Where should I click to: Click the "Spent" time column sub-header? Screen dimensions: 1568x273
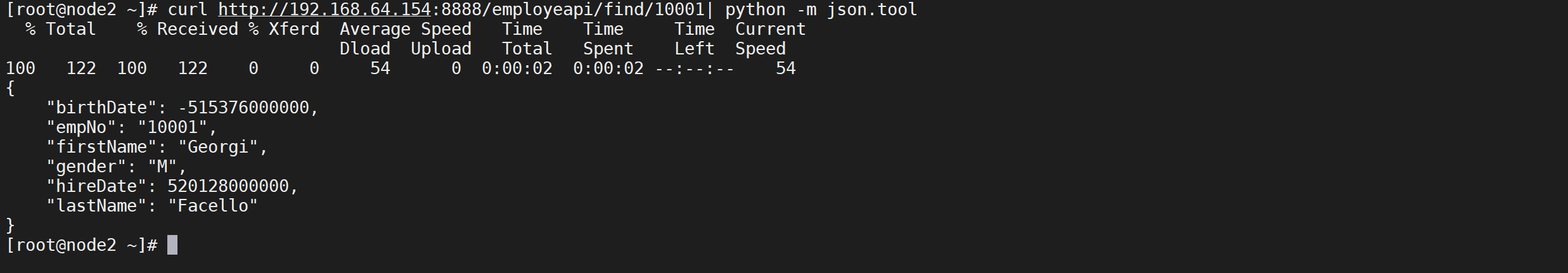(x=608, y=49)
